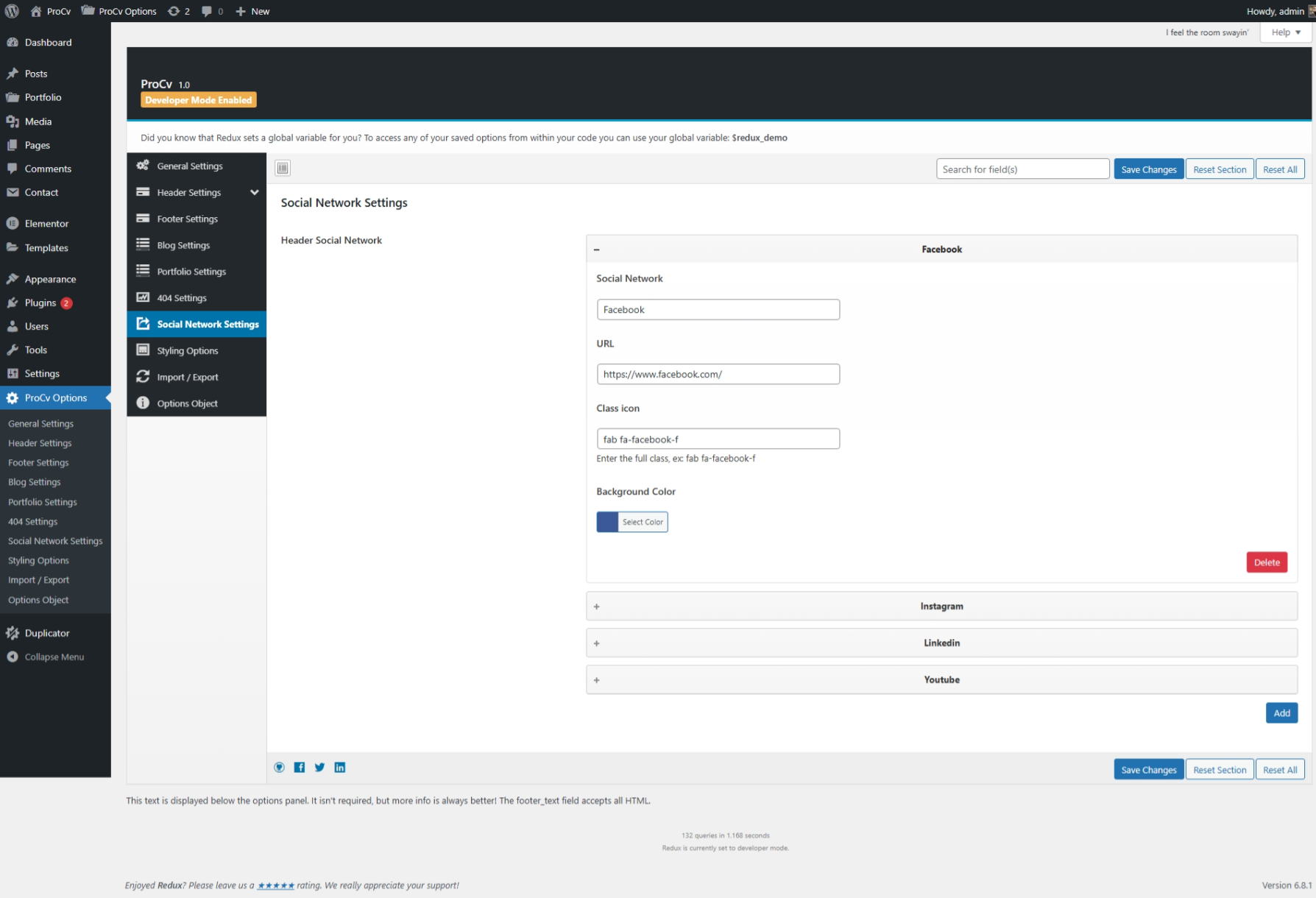
Task: Click the top Reset Section button
Action: (x=1220, y=169)
